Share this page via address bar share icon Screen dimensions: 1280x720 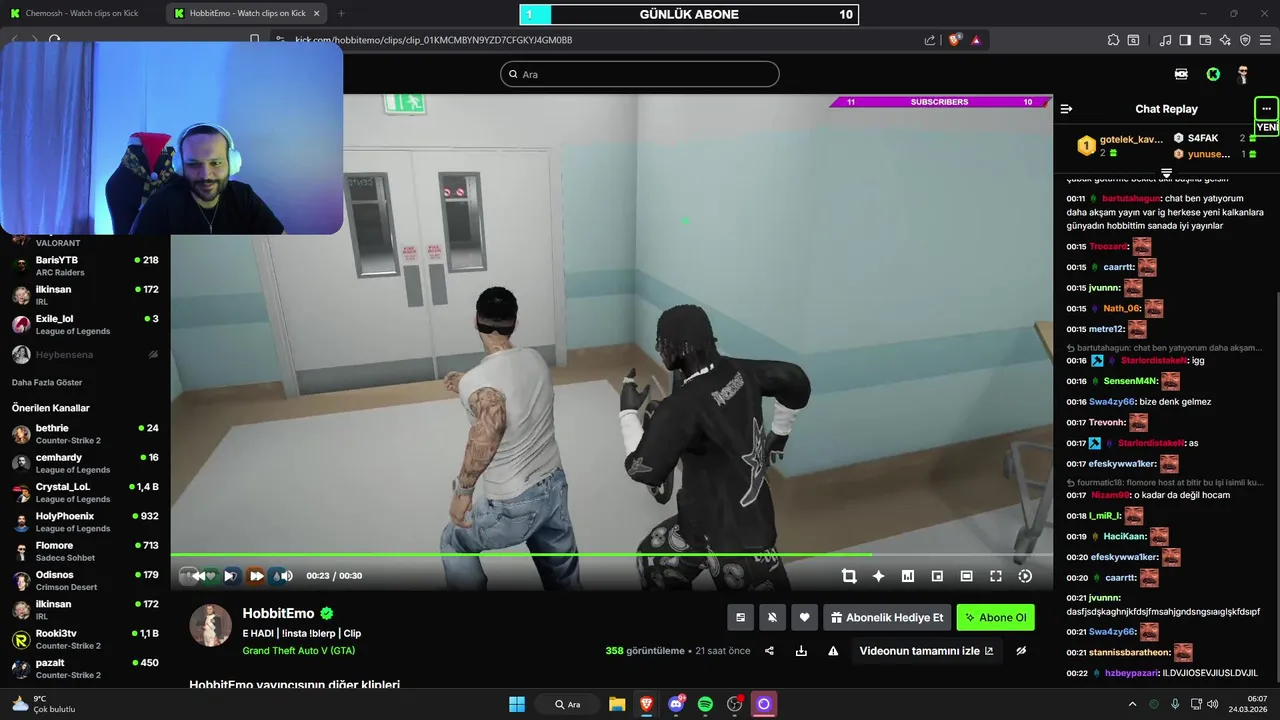[930, 40]
